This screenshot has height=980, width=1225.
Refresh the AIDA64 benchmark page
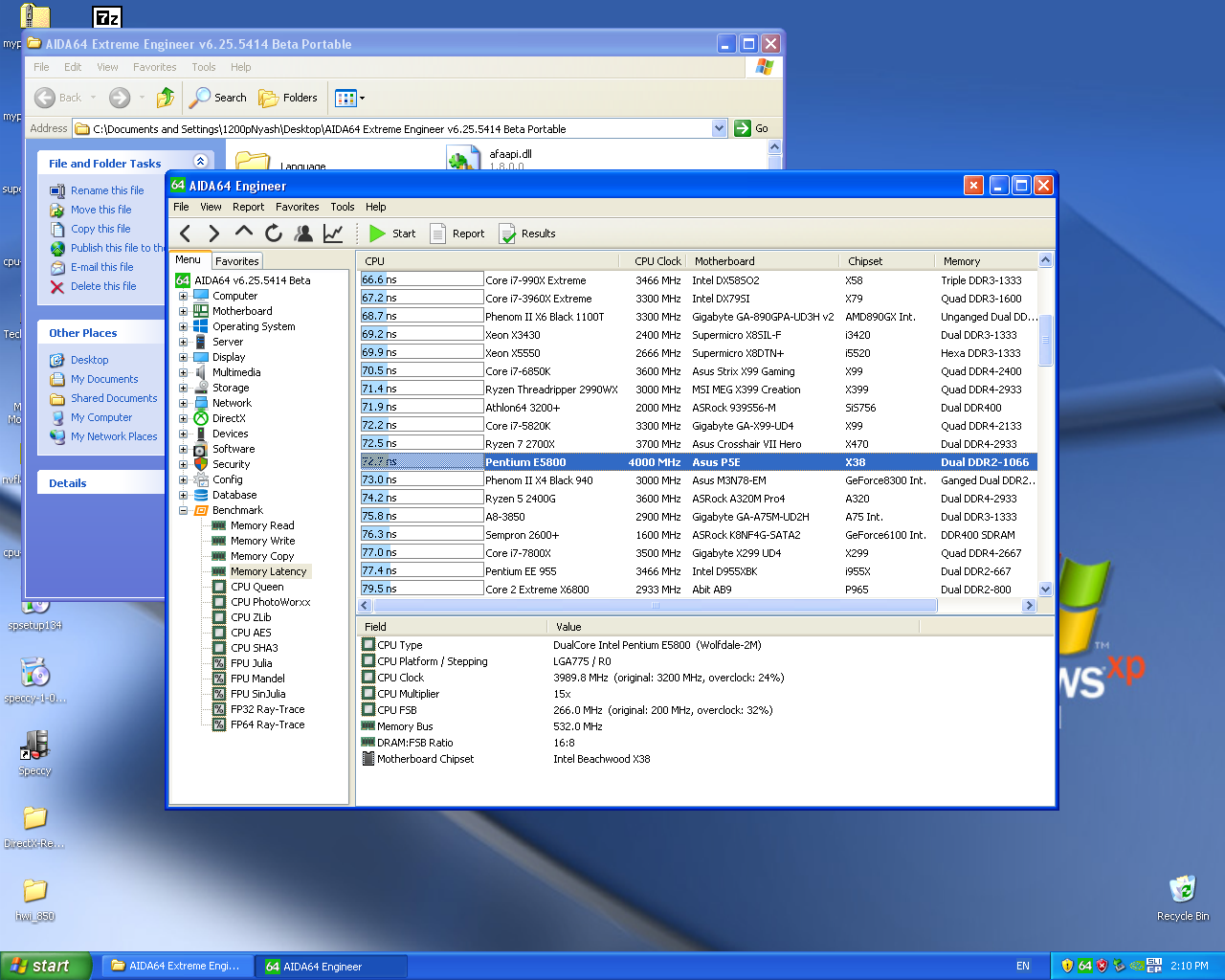click(x=274, y=233)
